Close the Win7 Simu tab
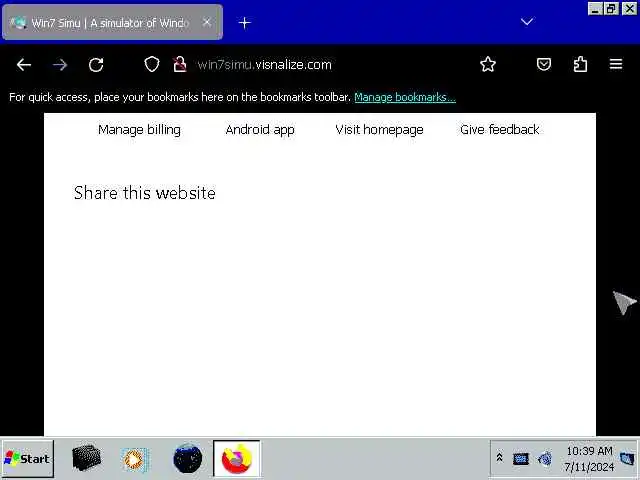This screenshot has width=640, height=480. 207,22
